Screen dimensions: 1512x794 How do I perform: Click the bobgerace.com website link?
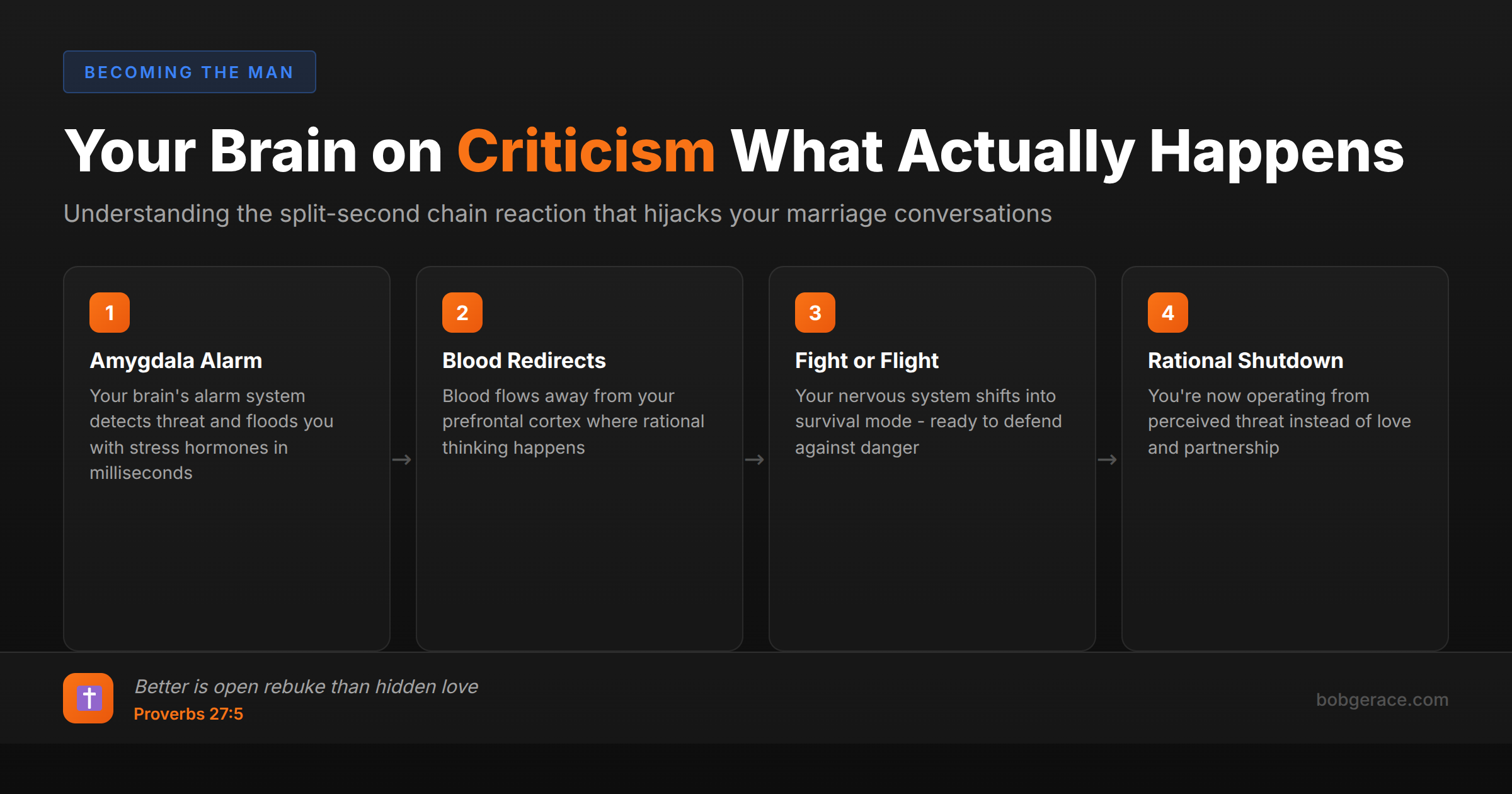pyautogui.click(x=1383, y=699)
